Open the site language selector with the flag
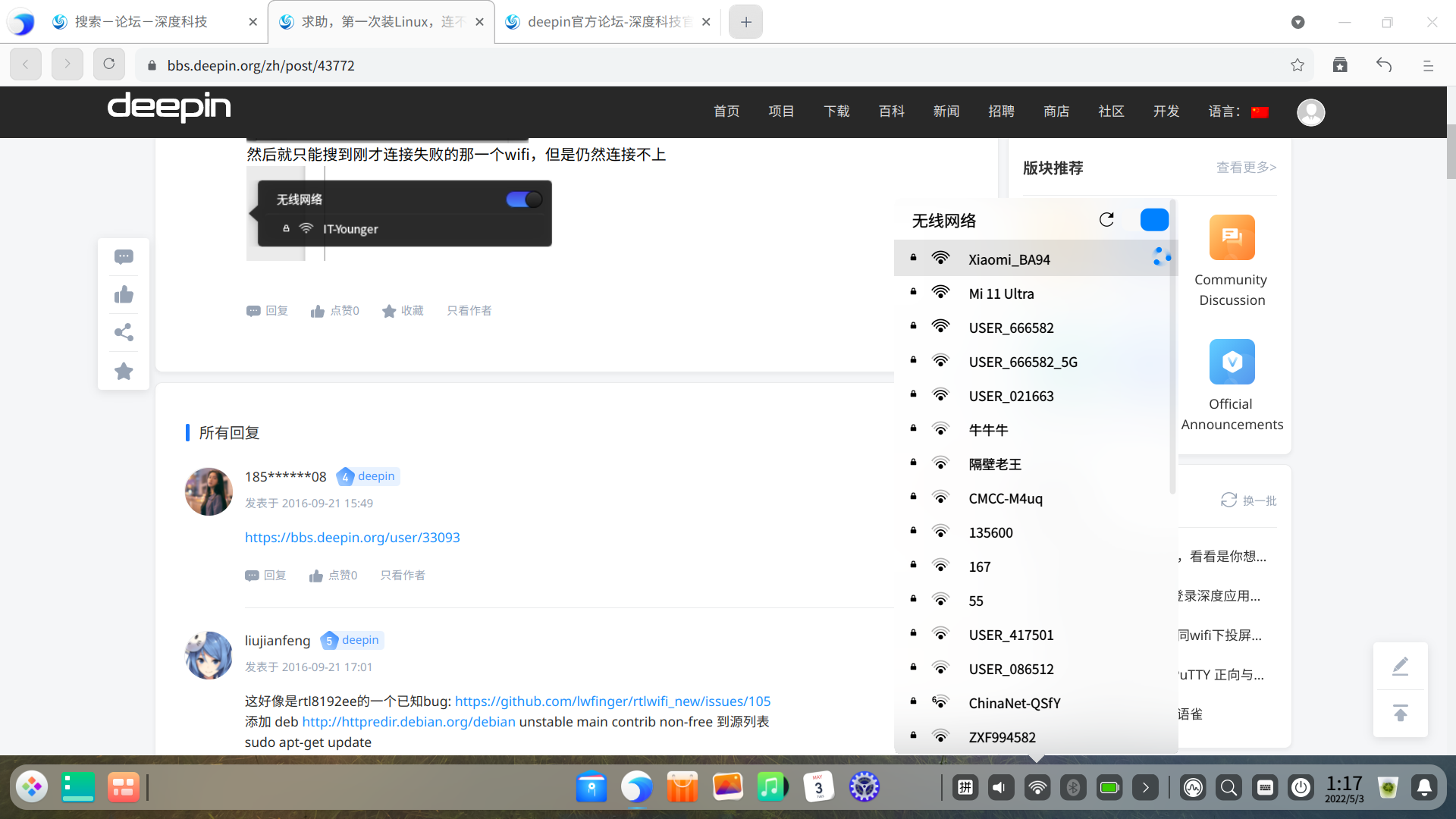Viewport: 1456px width, 819px height. tap(1260, 111)
